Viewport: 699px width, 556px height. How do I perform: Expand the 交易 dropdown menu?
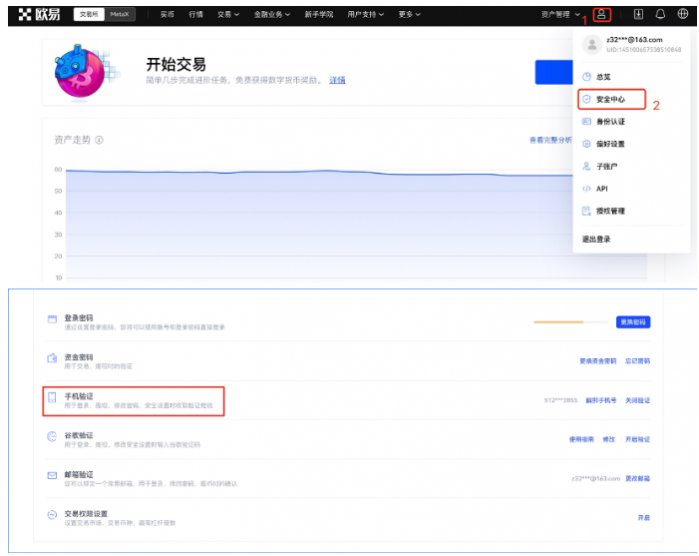tap(228, 15)
